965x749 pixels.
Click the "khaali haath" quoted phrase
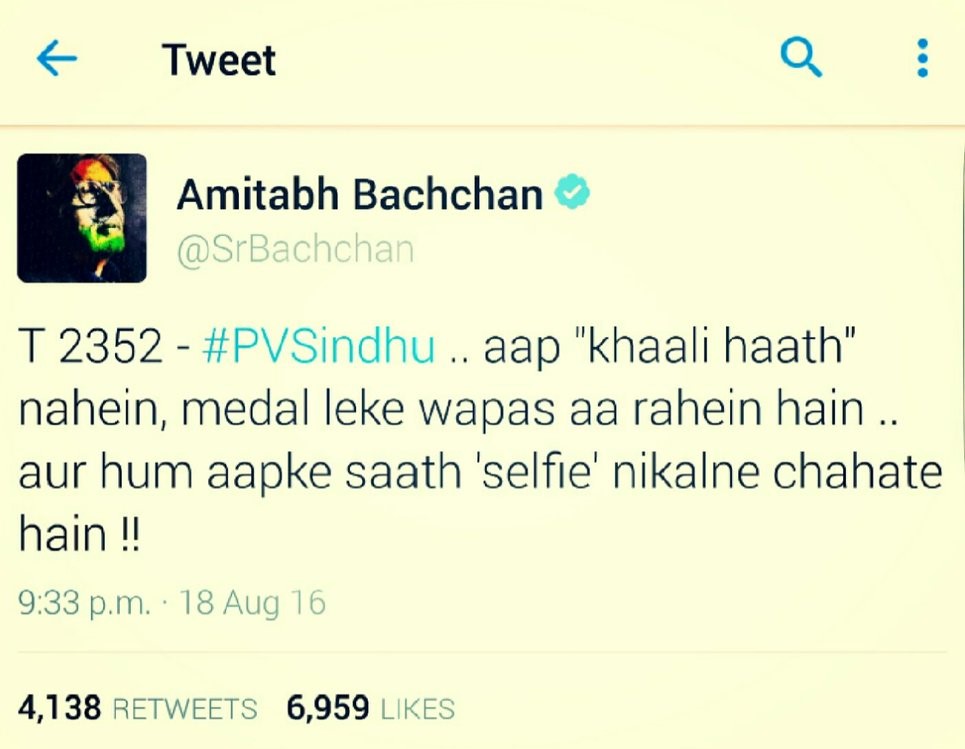(714, 345)
